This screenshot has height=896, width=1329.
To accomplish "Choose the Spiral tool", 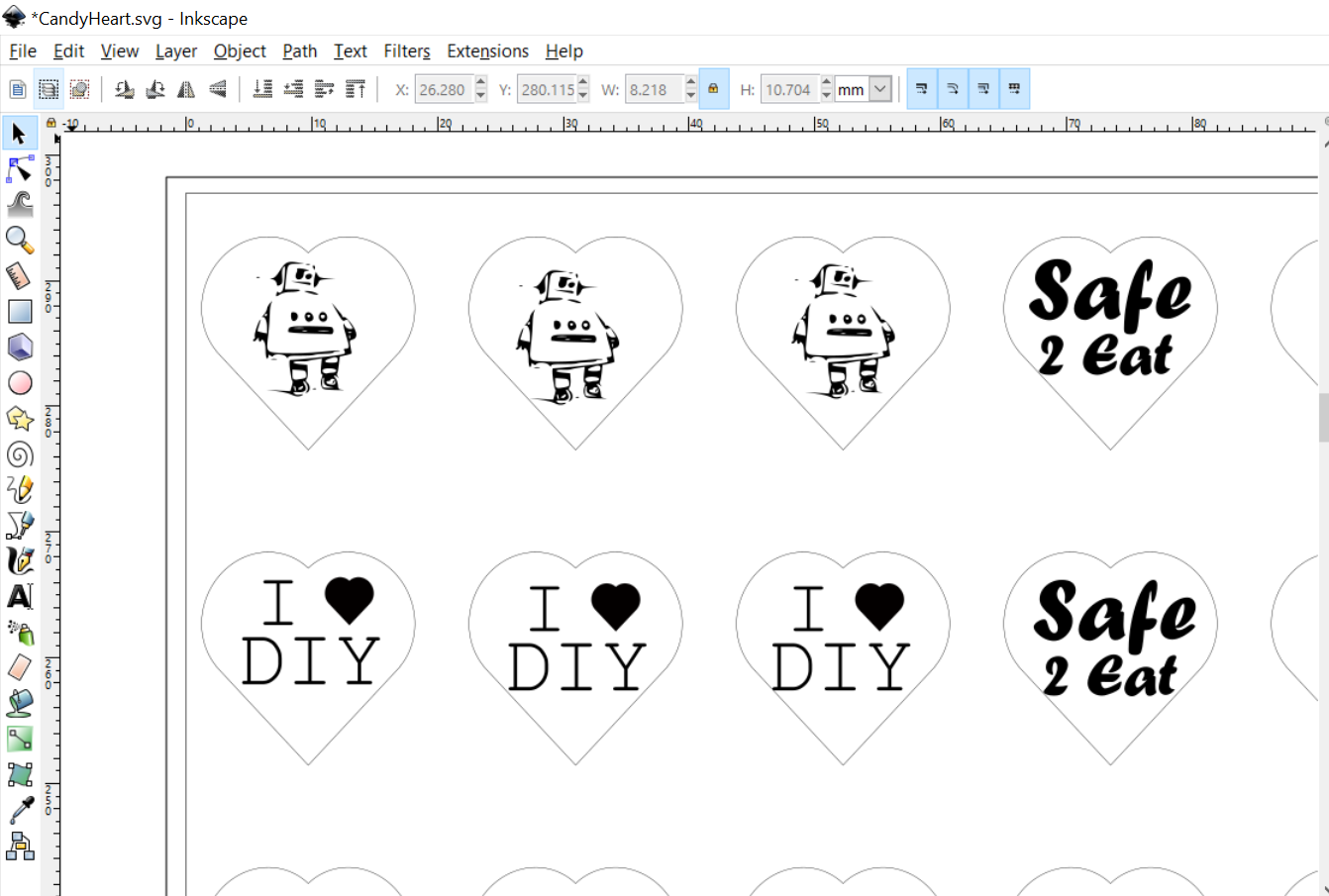I will click(20, 454).
